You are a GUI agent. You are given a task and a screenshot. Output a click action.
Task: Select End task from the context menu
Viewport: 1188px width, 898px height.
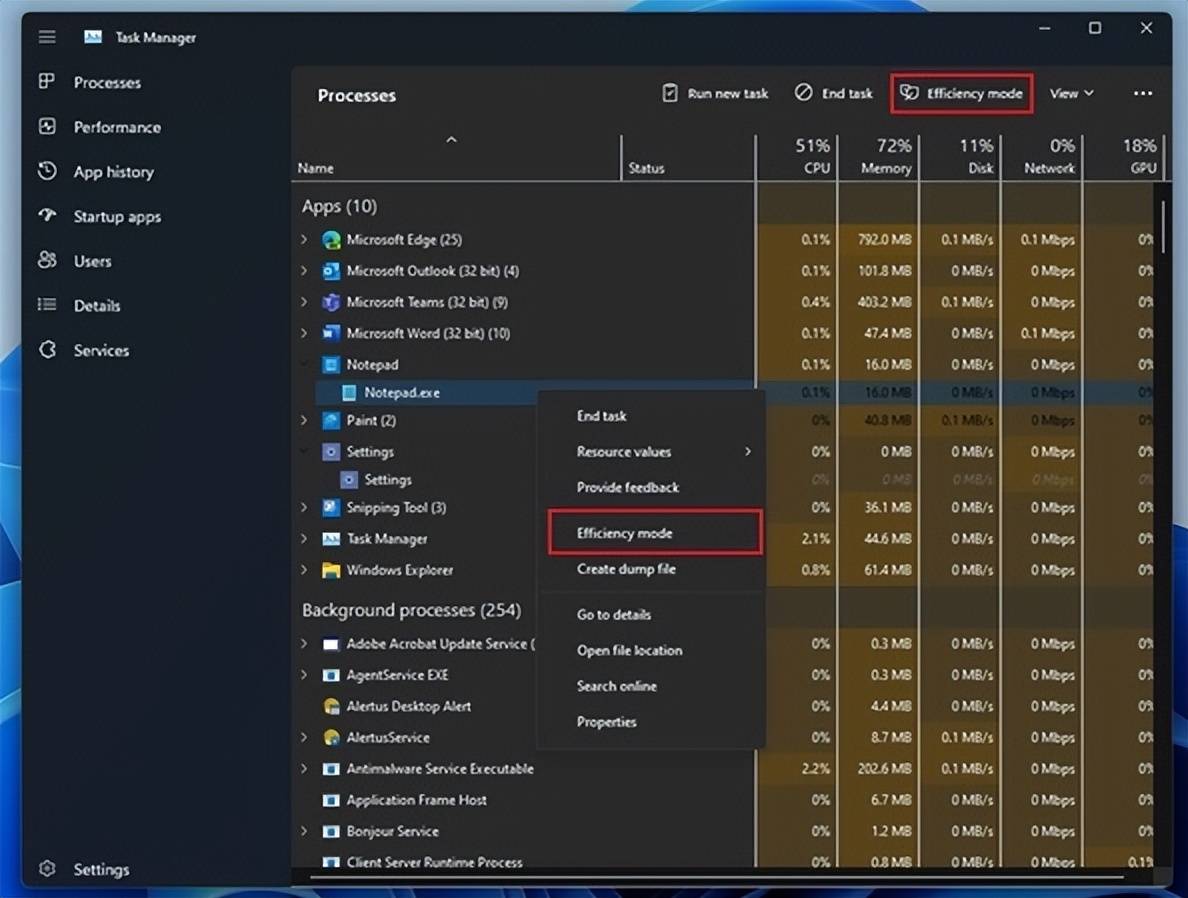pos(602,416)
